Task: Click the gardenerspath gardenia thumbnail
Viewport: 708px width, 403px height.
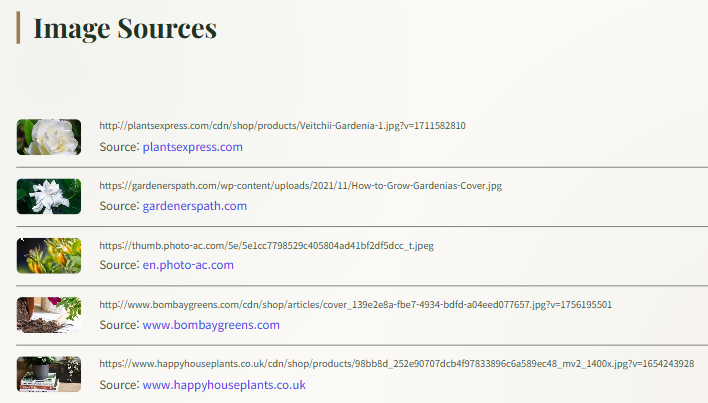Action: pyautogui.click(x=49, y=196)
